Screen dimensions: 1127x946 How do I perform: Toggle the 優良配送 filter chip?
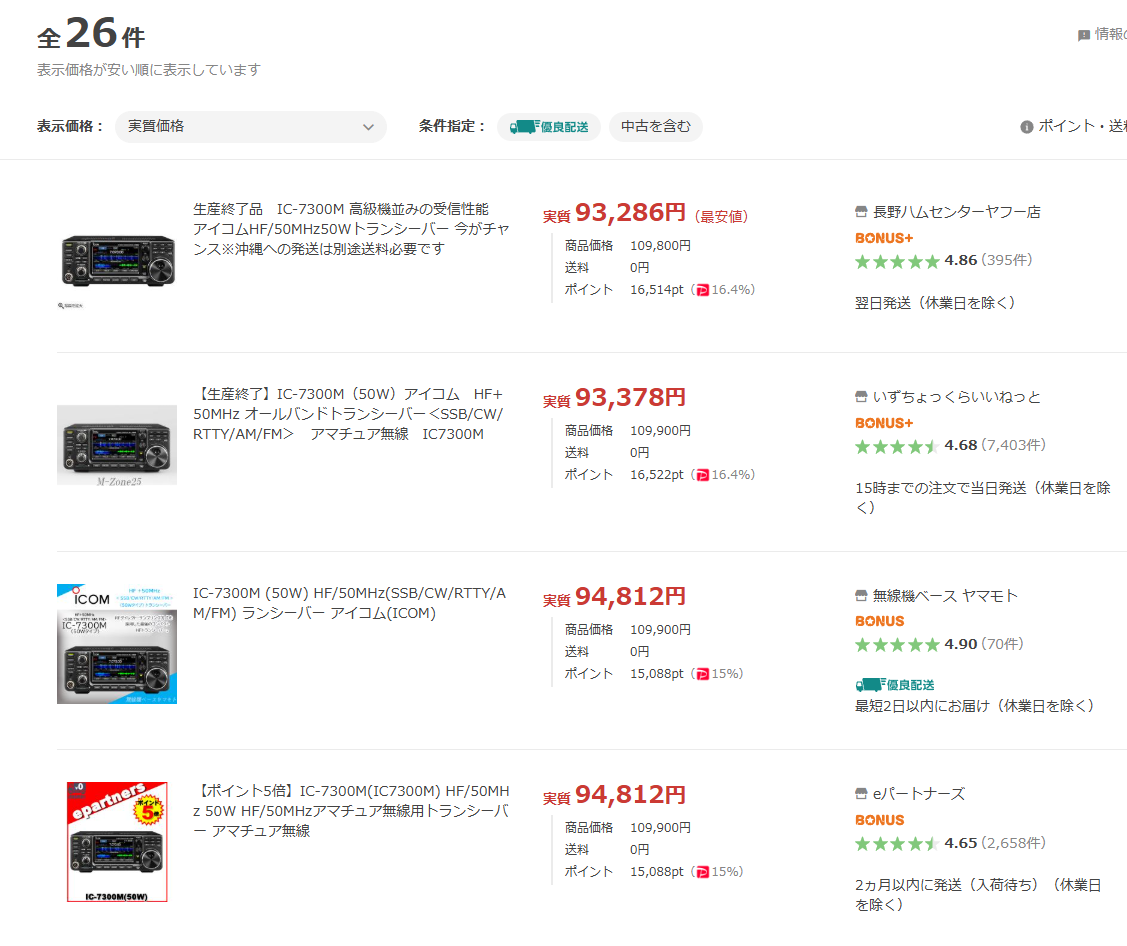tap(549, 127)
